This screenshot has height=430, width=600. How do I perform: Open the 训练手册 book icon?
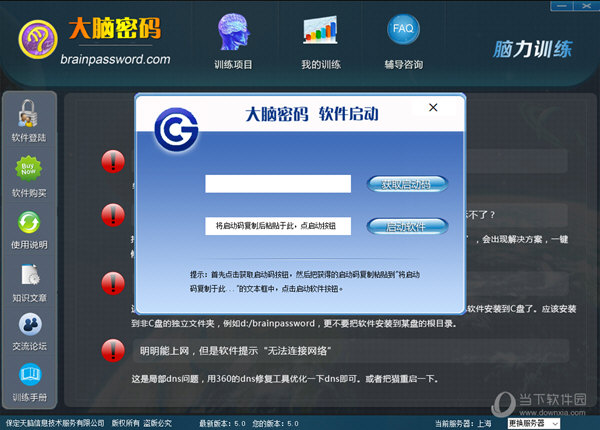pyautogui.click(x=30, y=375)
